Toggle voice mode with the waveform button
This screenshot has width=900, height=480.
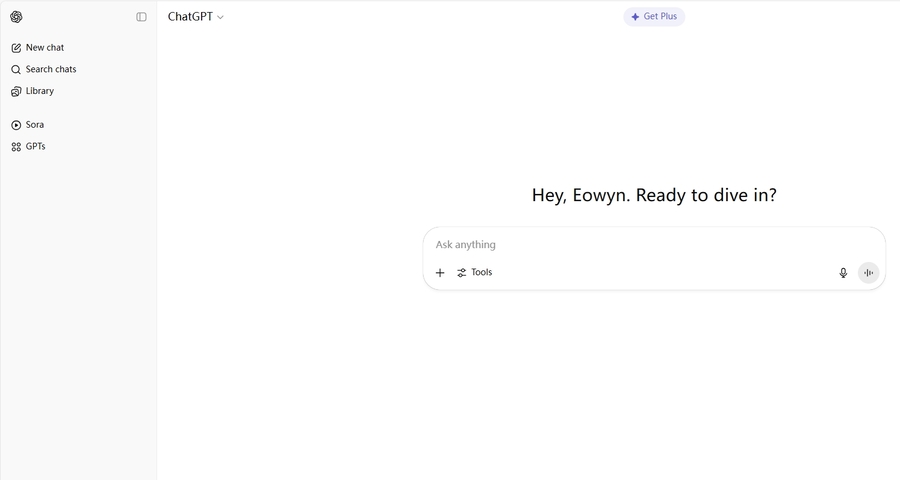(x=868, y=273)
